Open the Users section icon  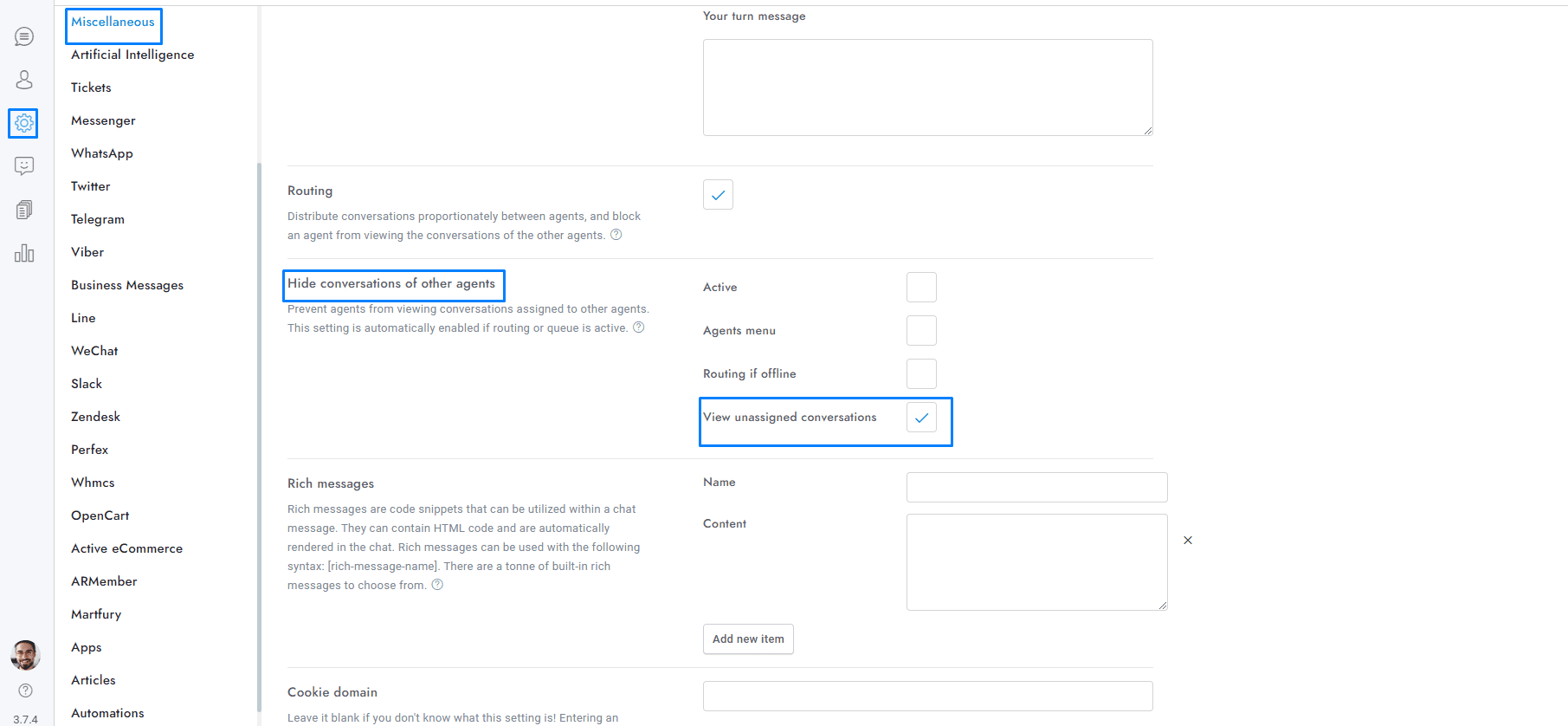24,80
